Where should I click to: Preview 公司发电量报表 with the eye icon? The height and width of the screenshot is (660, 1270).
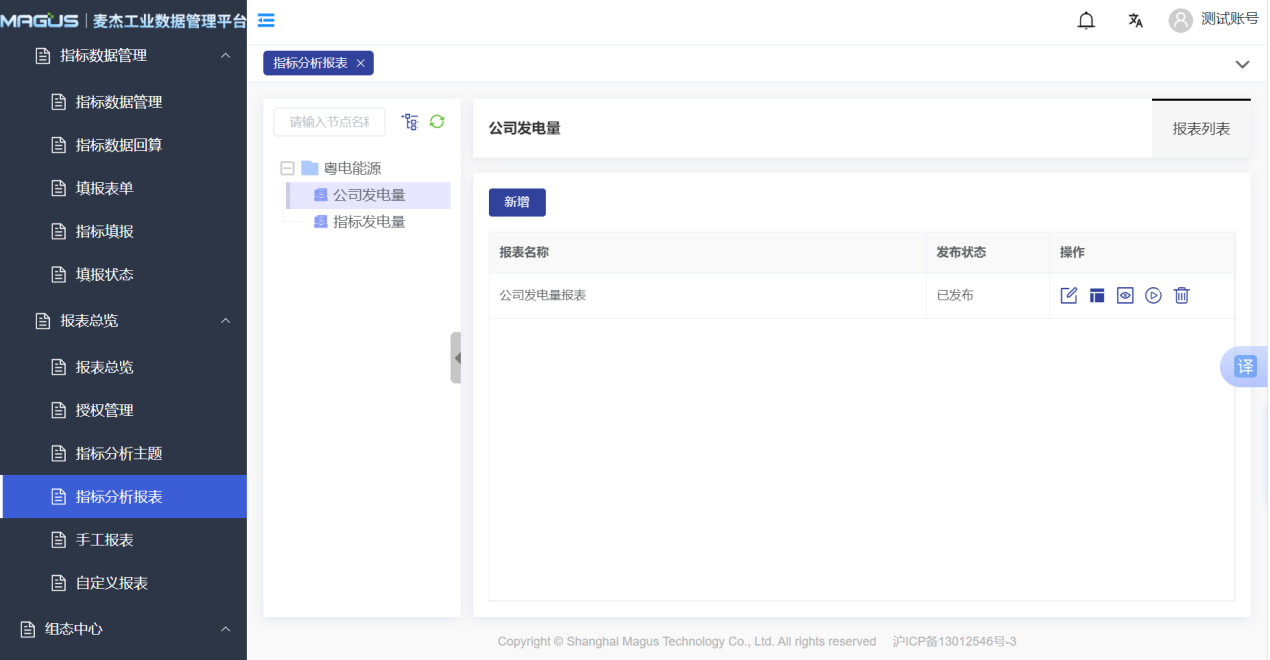tap(1125, 295)
